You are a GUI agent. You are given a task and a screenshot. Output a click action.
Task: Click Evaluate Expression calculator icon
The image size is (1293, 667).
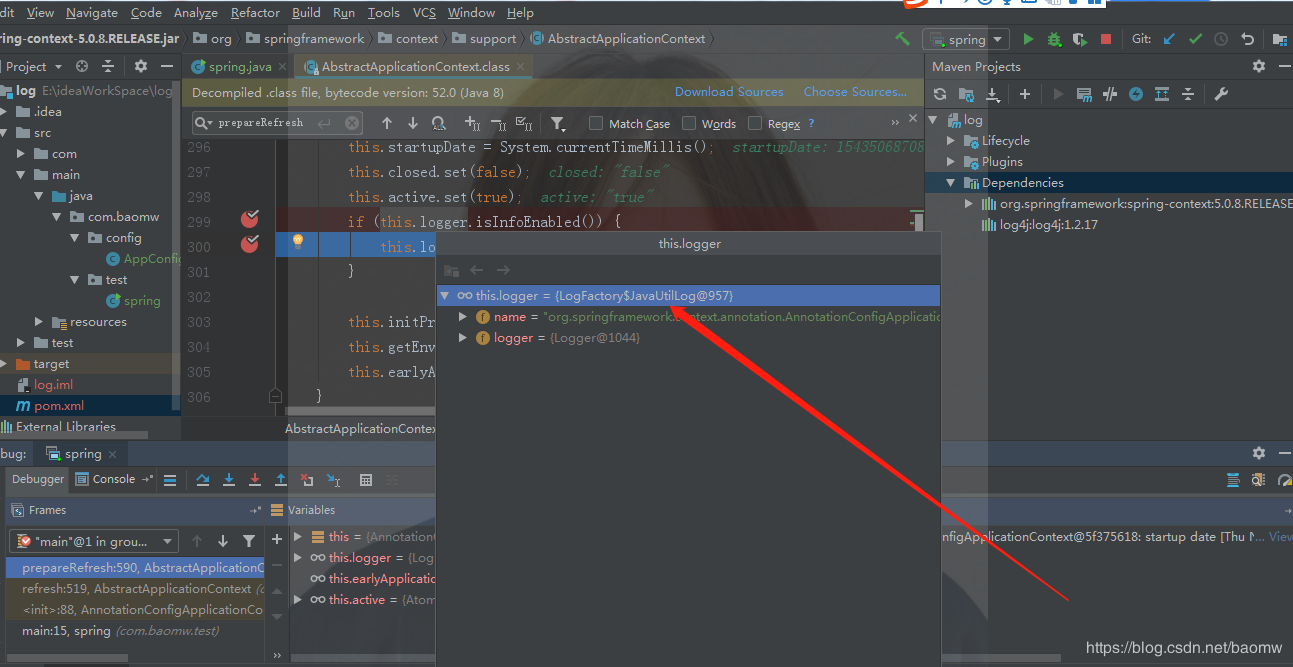coord(366,480)
